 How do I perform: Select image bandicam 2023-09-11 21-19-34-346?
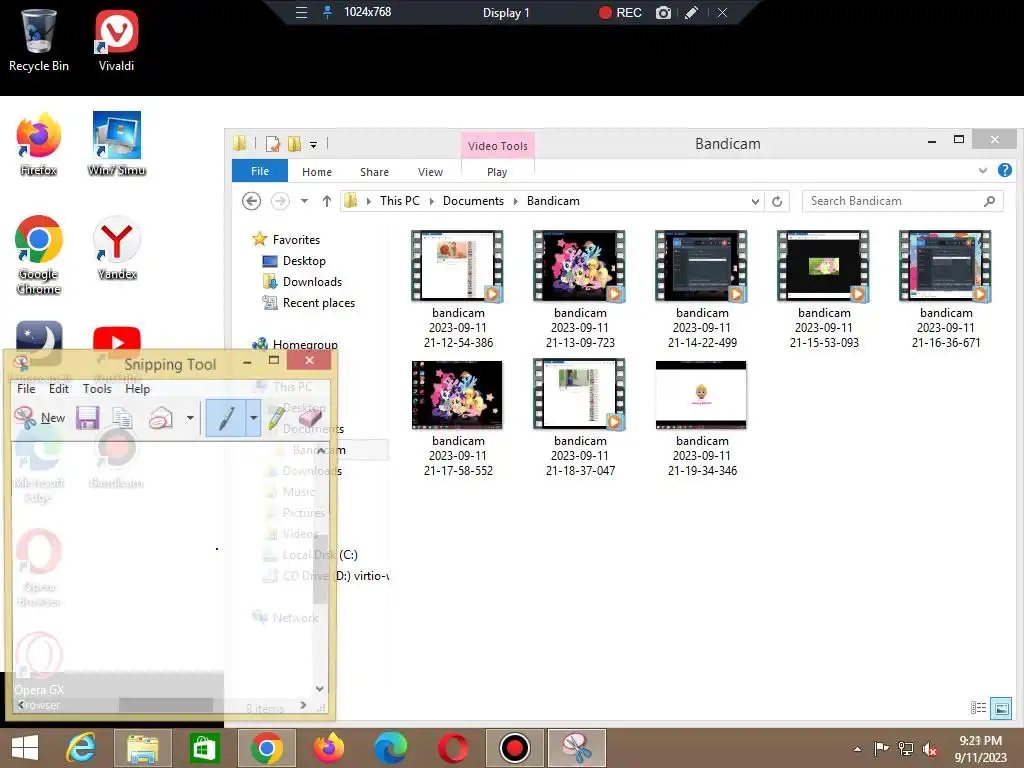tap(702, 418)
